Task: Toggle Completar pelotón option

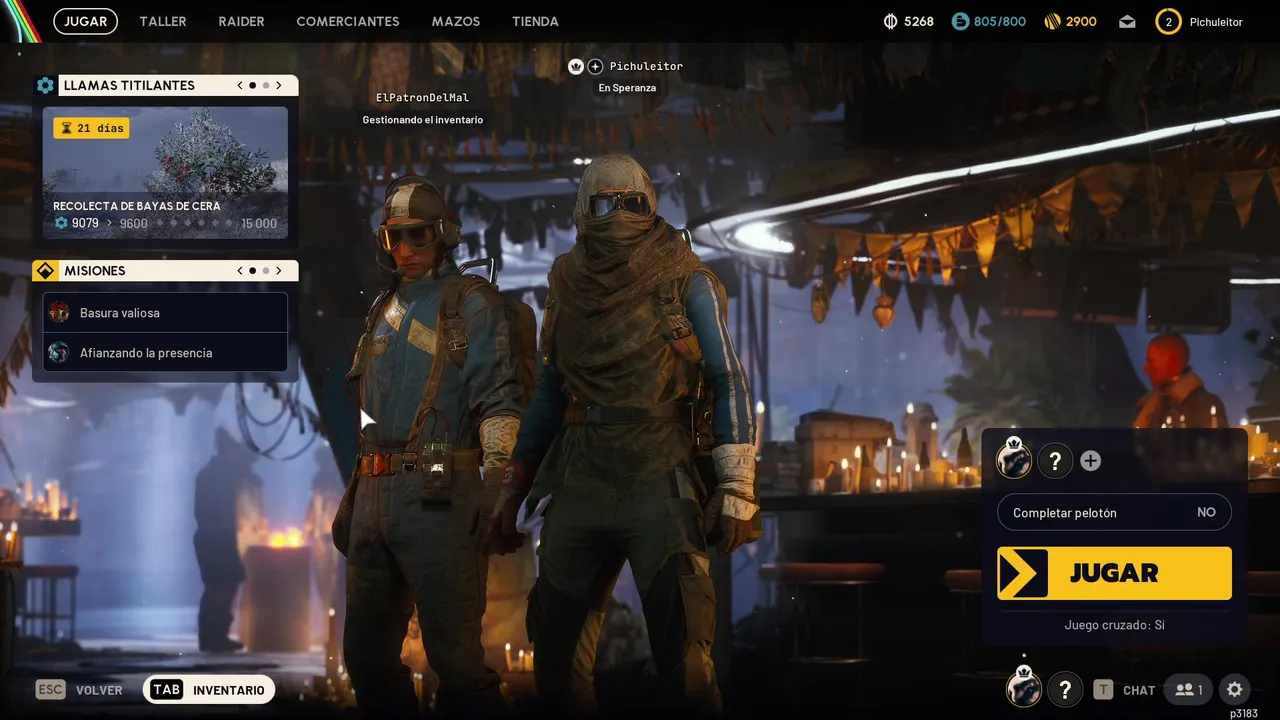Action: (x=1114, y=512)
